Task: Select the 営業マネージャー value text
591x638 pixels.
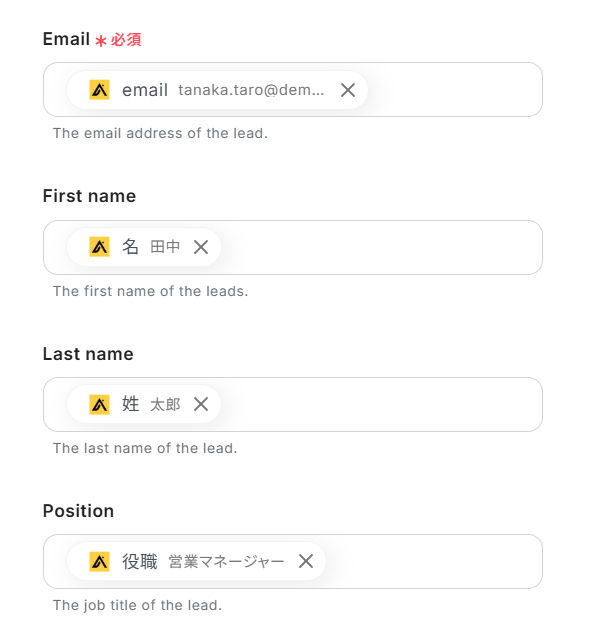Action: pos(226,562)
